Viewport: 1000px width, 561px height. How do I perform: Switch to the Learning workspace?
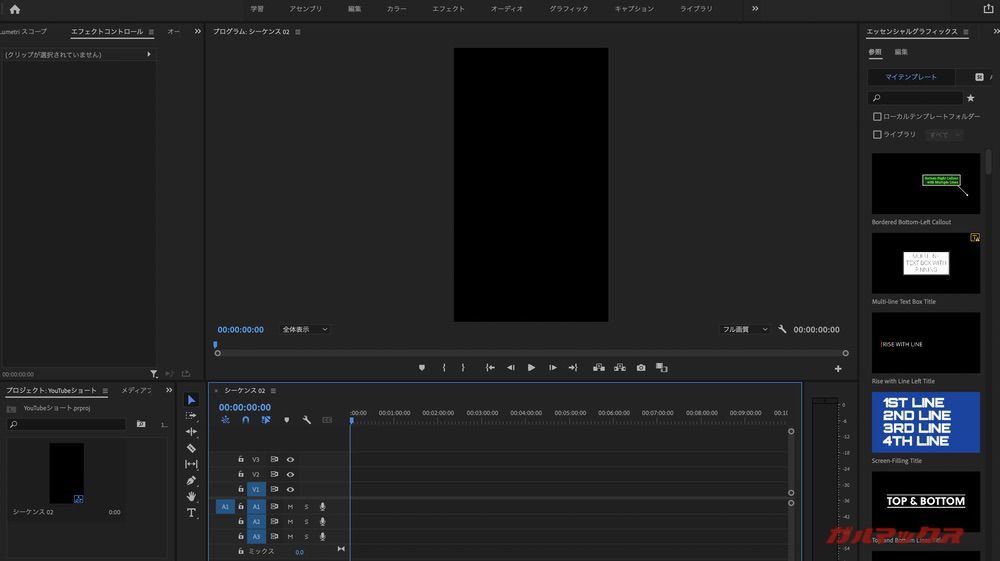[x=257, y=9]
